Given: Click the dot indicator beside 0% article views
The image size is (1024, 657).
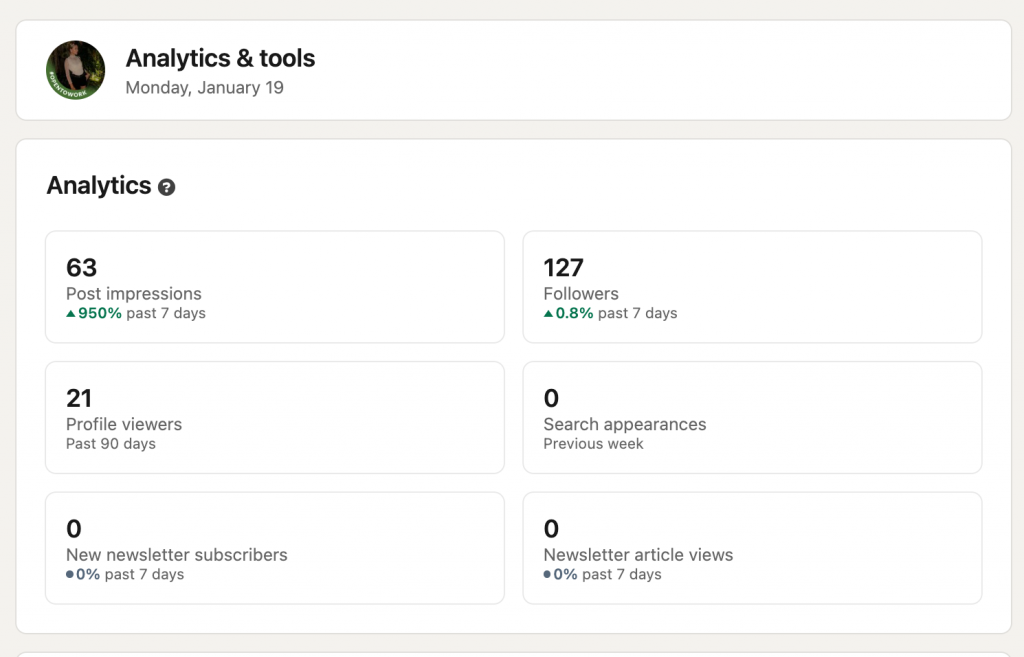Looking at the screenshot, I should [x=548, y=575].
